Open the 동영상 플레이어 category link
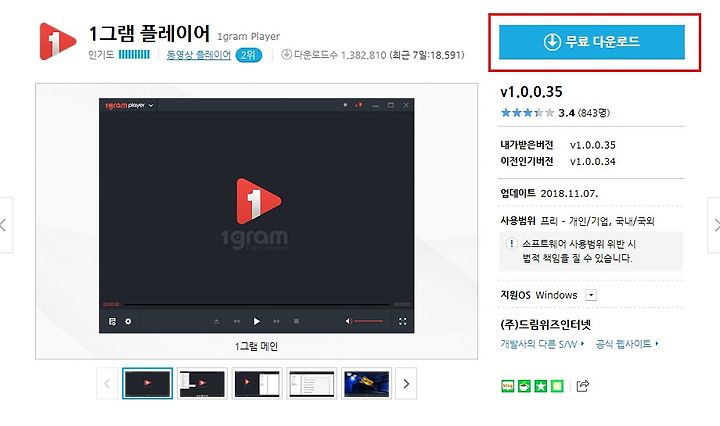720x426 pixels. [198, 55]
